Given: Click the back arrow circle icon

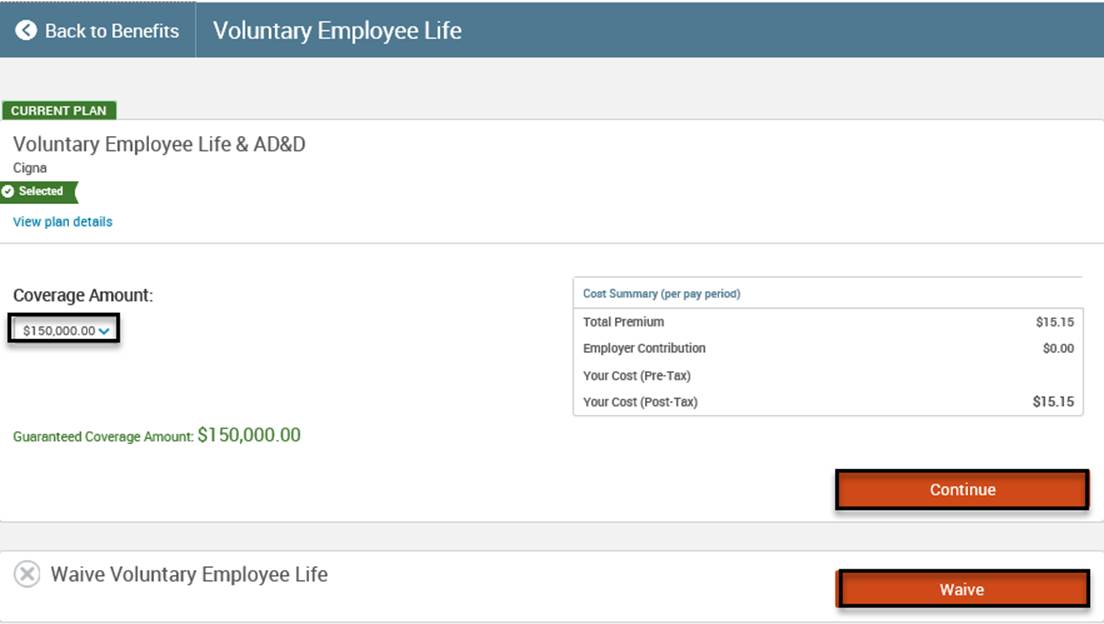Looking at the screenshot, I should click(26, 31).
